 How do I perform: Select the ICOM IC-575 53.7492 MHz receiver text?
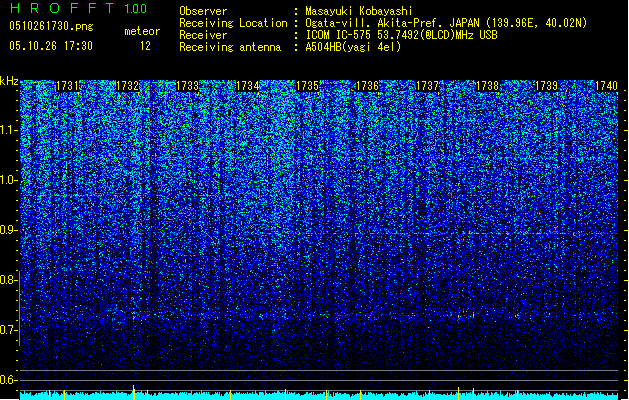coord(402,35)
